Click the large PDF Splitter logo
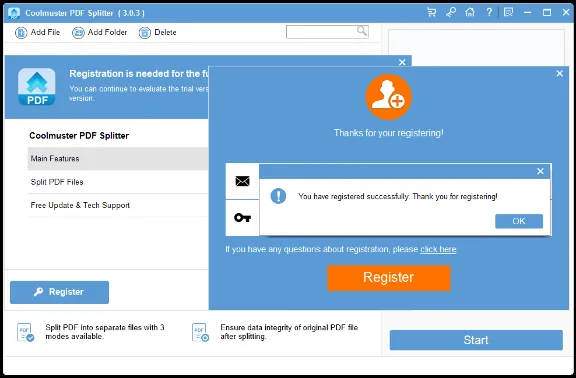Screen dimensions: 576x378 coord(37,87)
